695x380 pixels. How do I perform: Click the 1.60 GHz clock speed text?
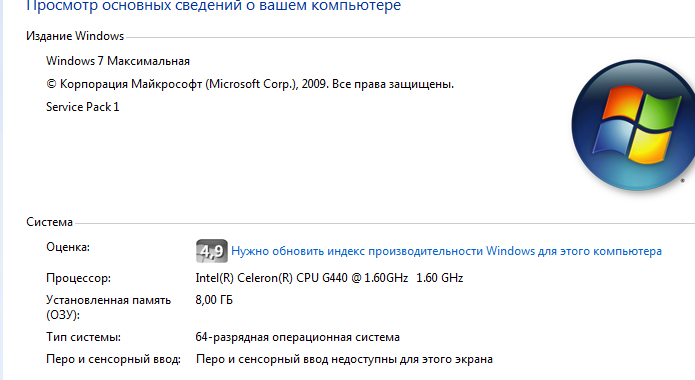coord(440,278)
